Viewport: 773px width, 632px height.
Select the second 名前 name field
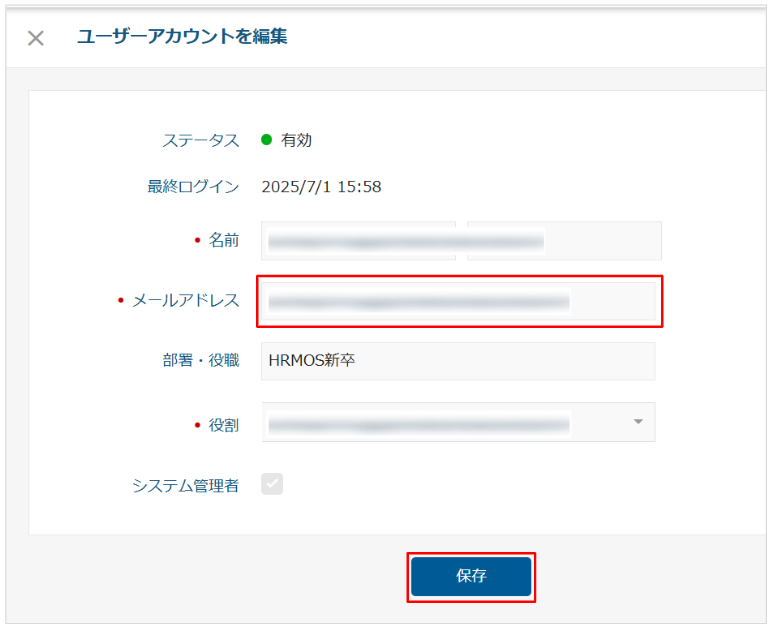pos(564,241)
